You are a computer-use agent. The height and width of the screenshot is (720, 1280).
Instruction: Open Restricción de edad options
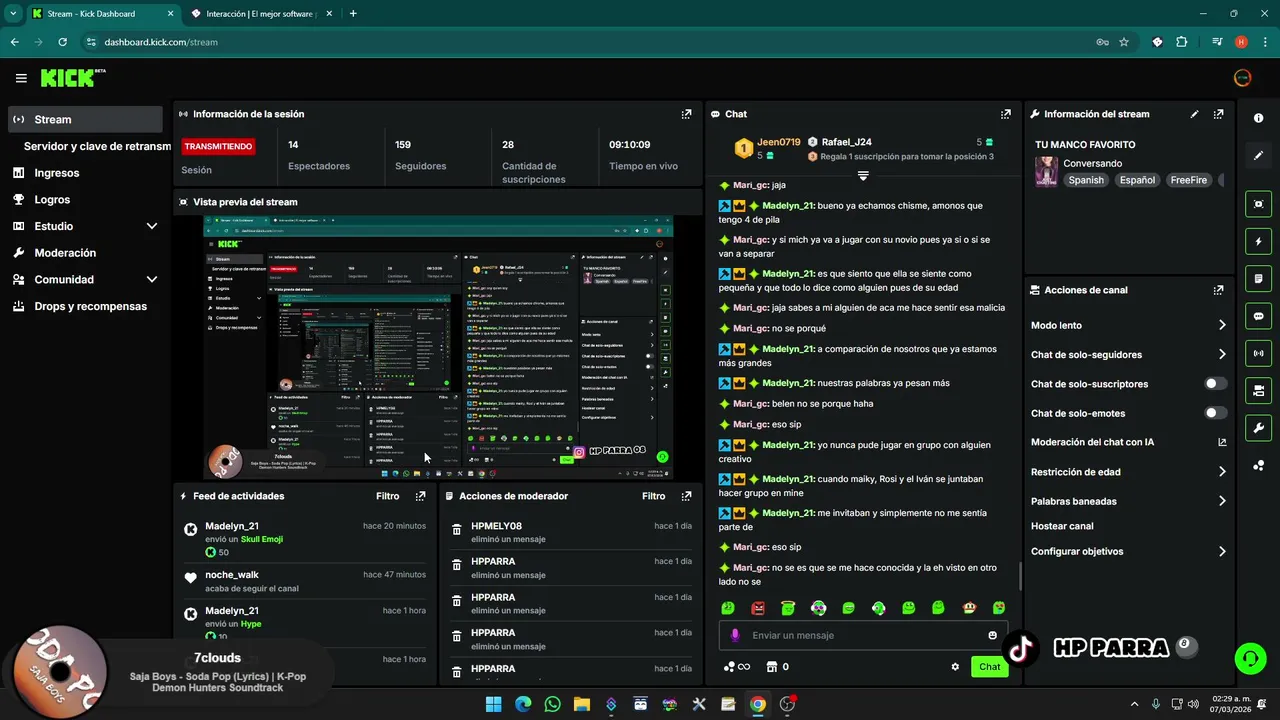tap(1128, 472)
